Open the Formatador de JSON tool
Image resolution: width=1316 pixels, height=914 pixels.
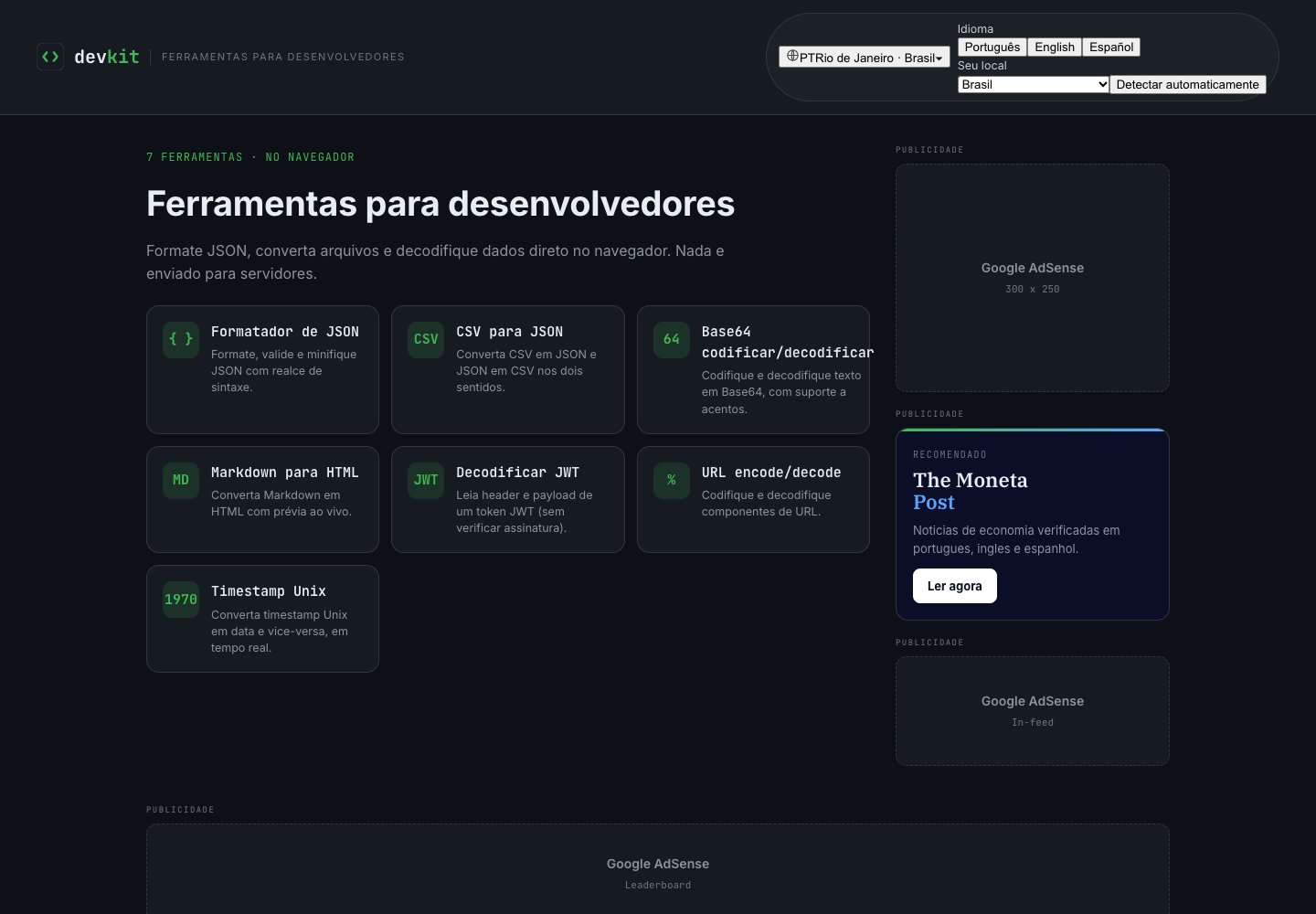pos(262,369)
